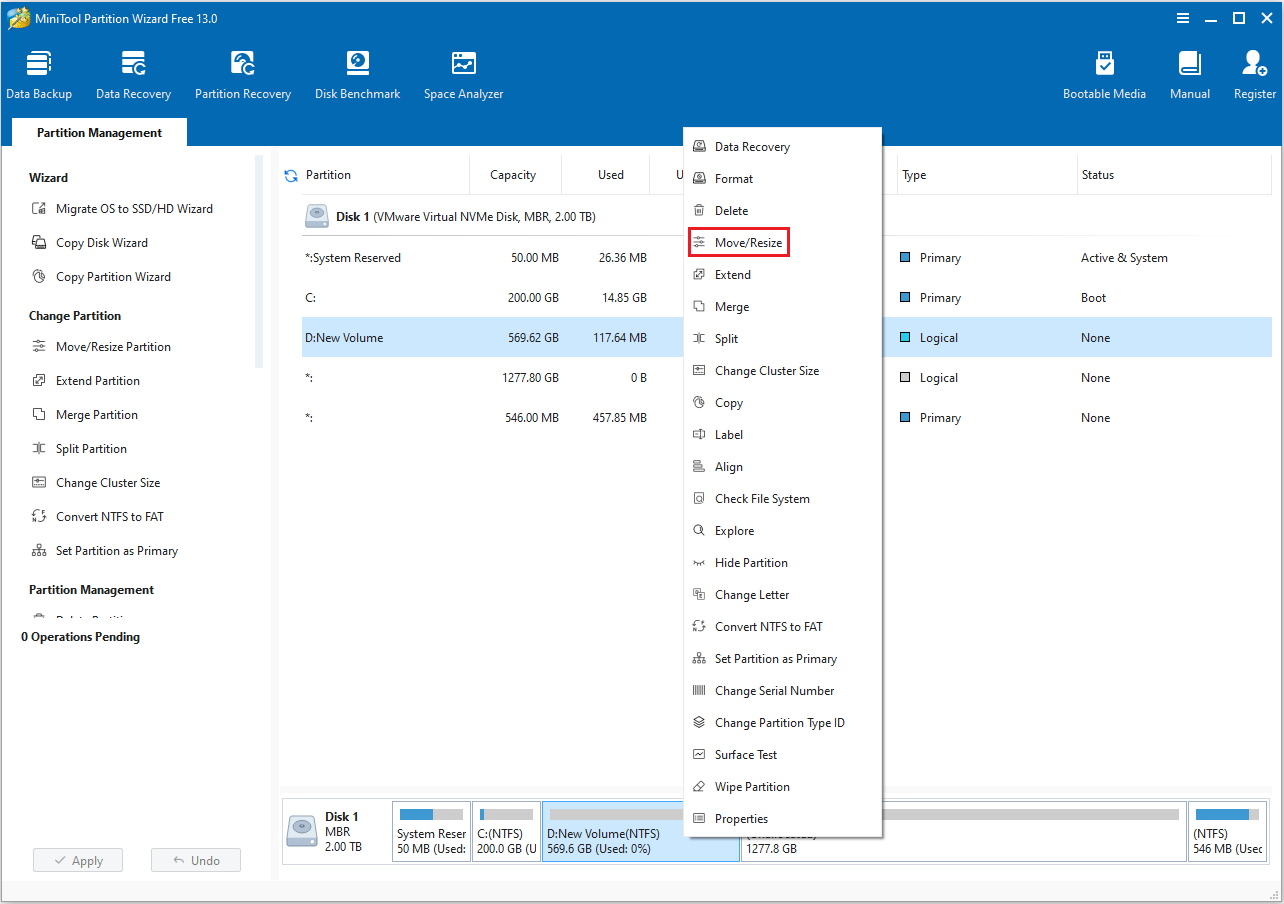Choose Surface Test from the context menu
1284x904 pixels.
pos(783,755)
